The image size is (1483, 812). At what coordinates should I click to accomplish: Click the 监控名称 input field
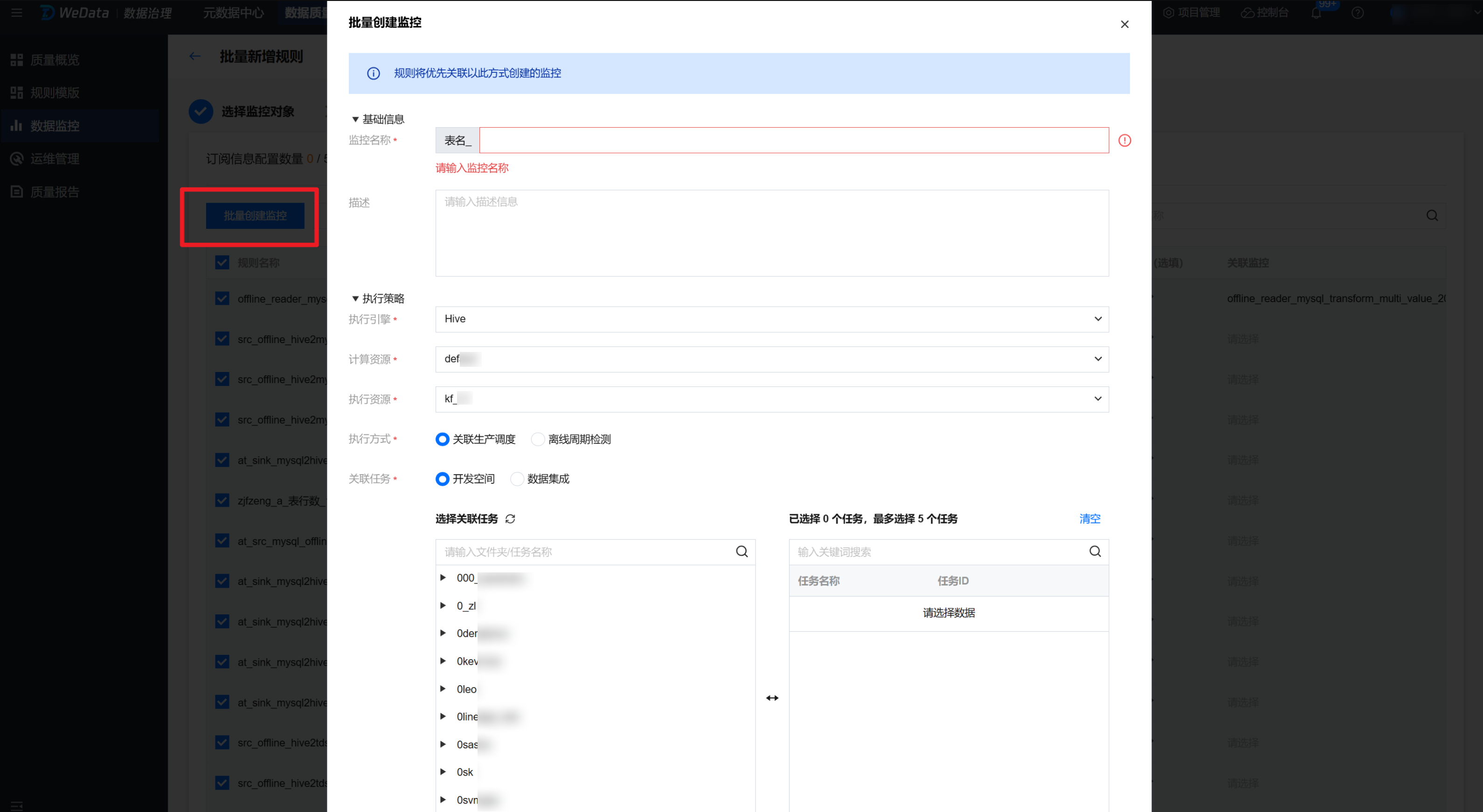point(794,140)
